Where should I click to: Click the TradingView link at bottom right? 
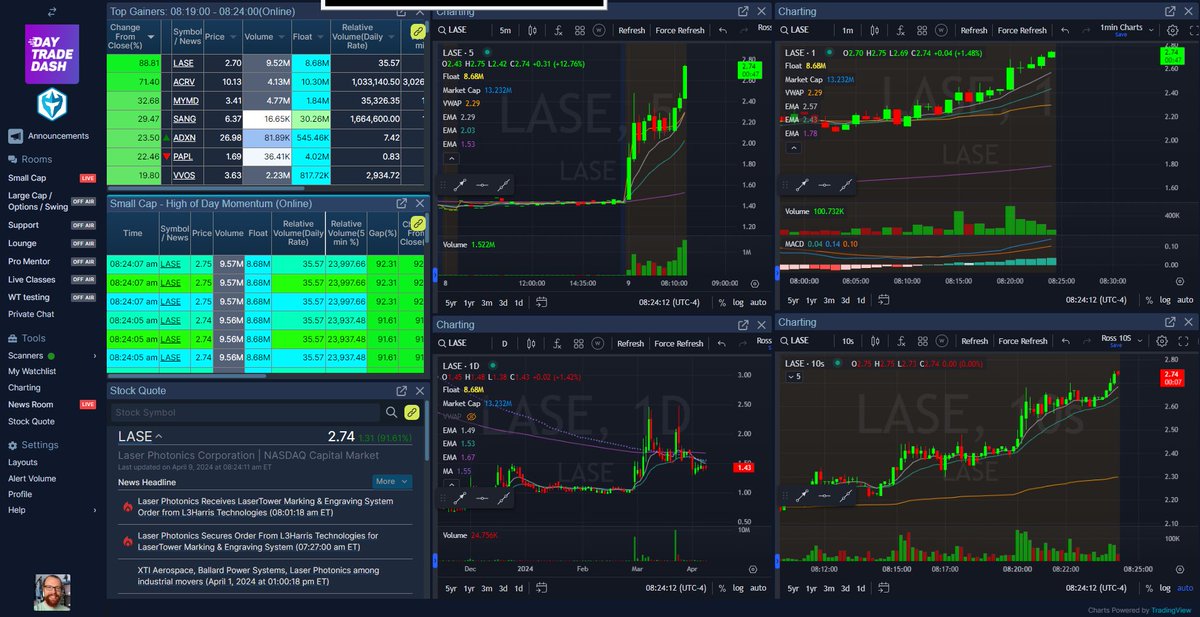pos(1169,610)
